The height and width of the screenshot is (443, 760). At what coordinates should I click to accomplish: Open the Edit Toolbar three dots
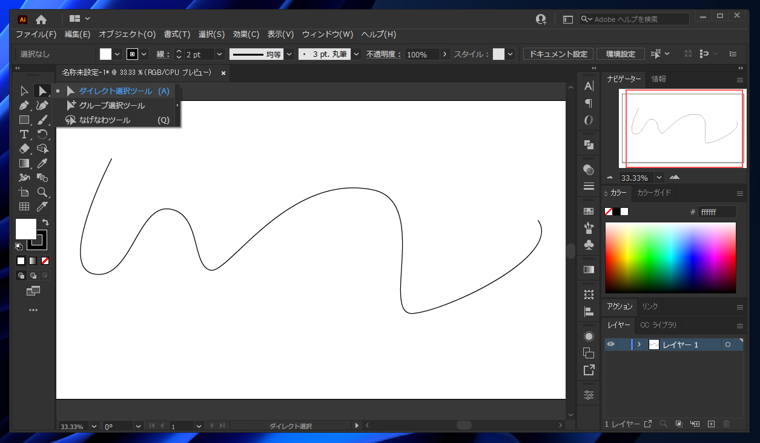pyautogui.click(x=33, y=310)
